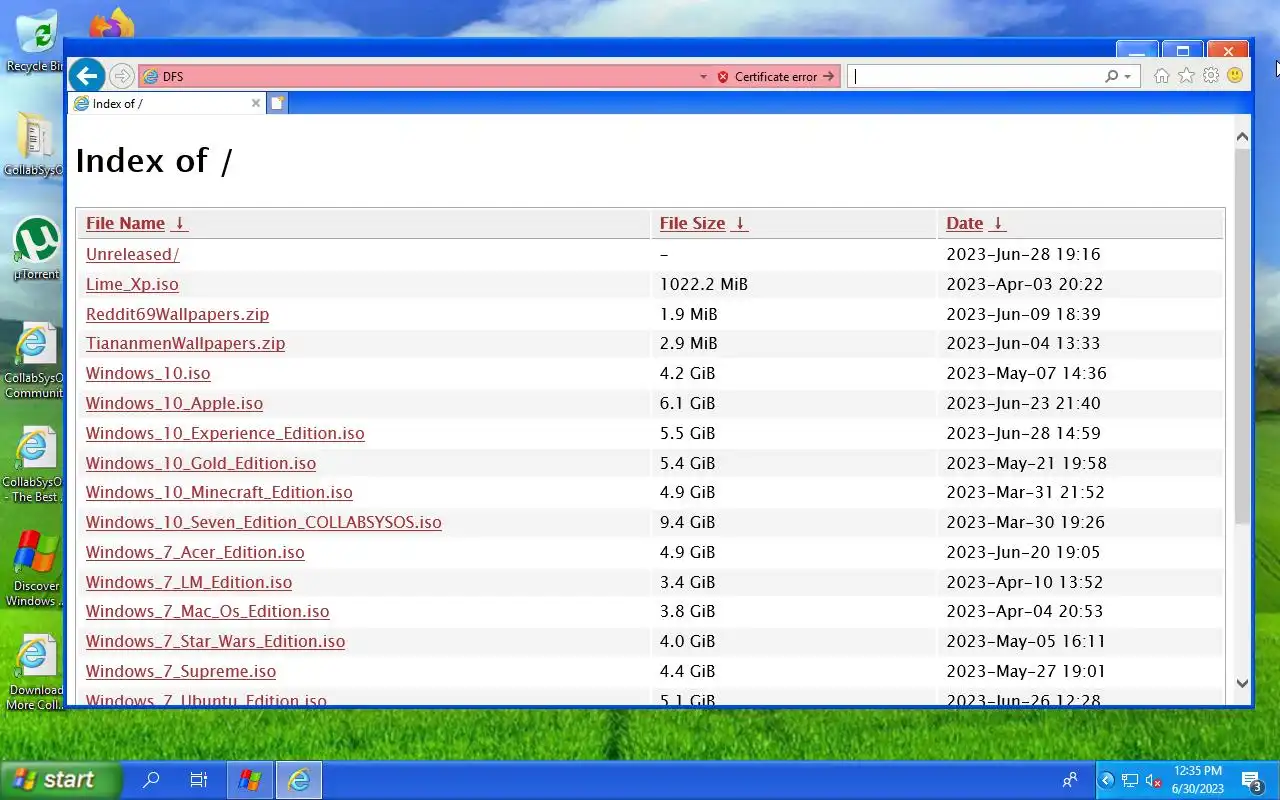Viewport: 1280px width, 800px height.
Task: Click Windows_10_Gold_Edition.iso
Action: click(x=201, y=463)
